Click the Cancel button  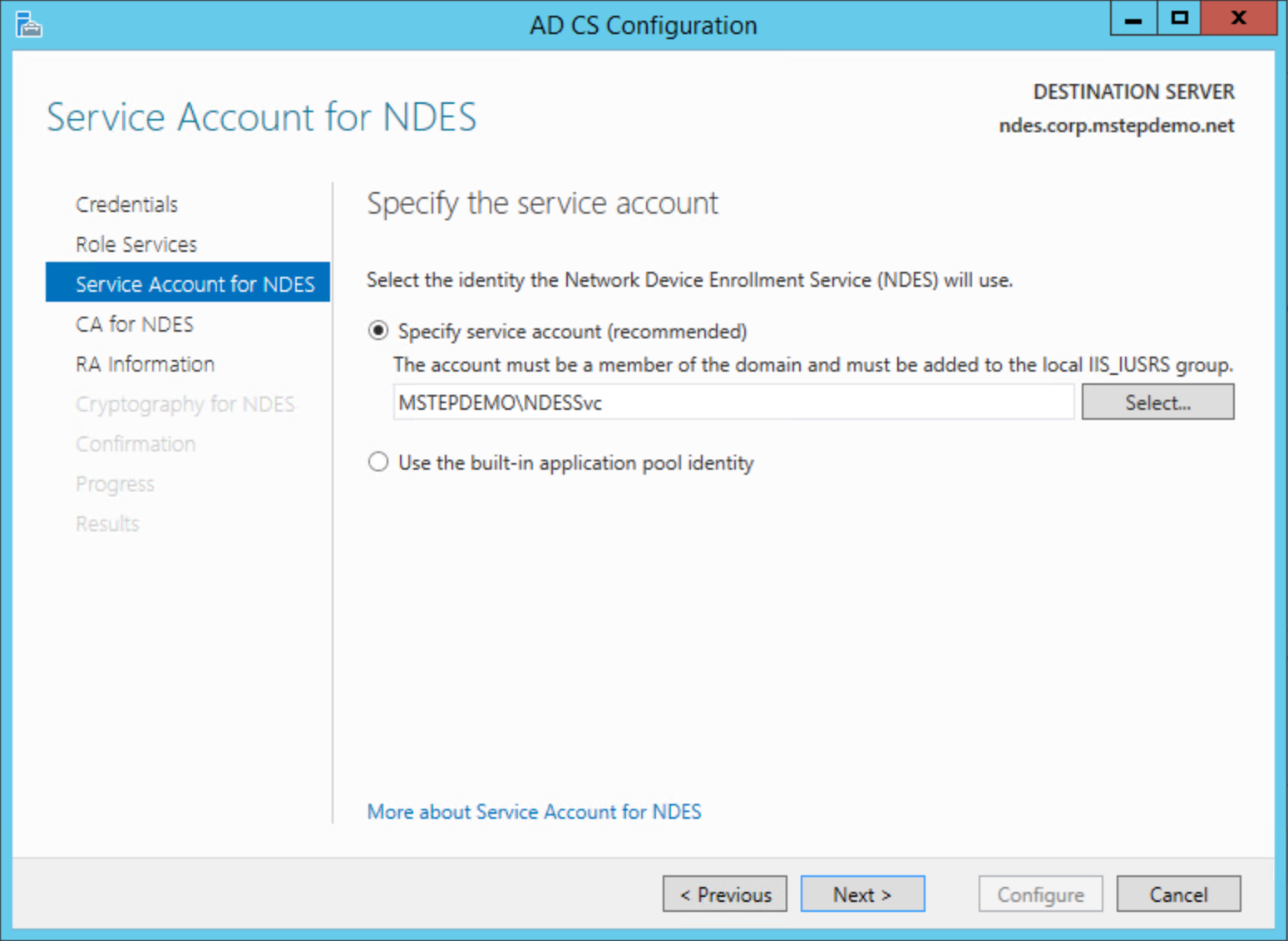tap(1178, 894)
